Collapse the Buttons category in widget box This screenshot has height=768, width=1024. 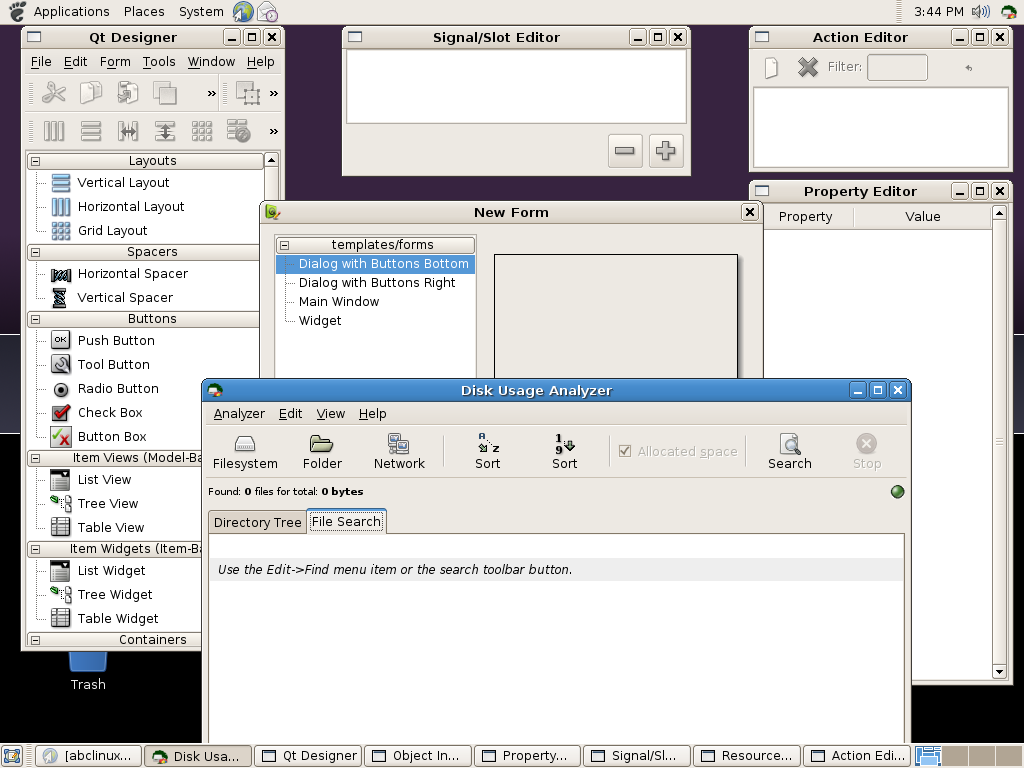point(36,319)
